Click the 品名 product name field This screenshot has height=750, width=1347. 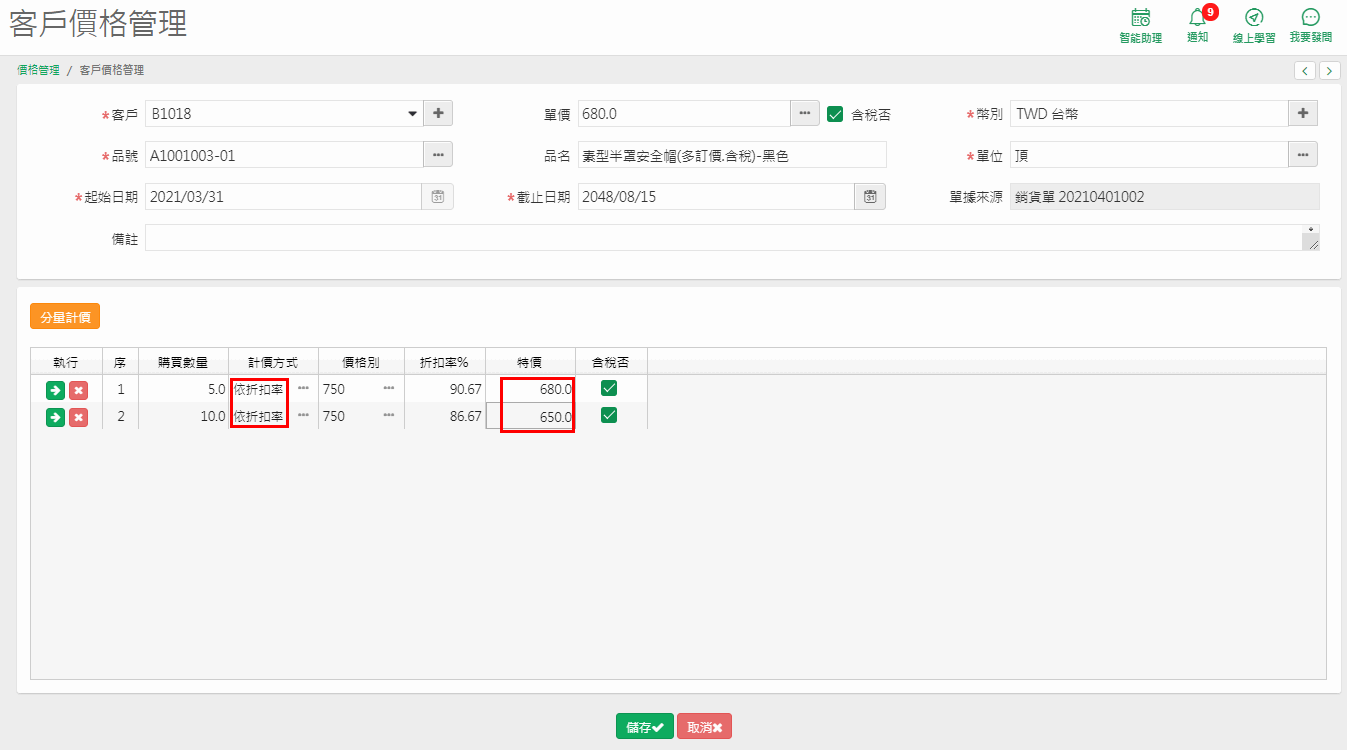(732, 154)
